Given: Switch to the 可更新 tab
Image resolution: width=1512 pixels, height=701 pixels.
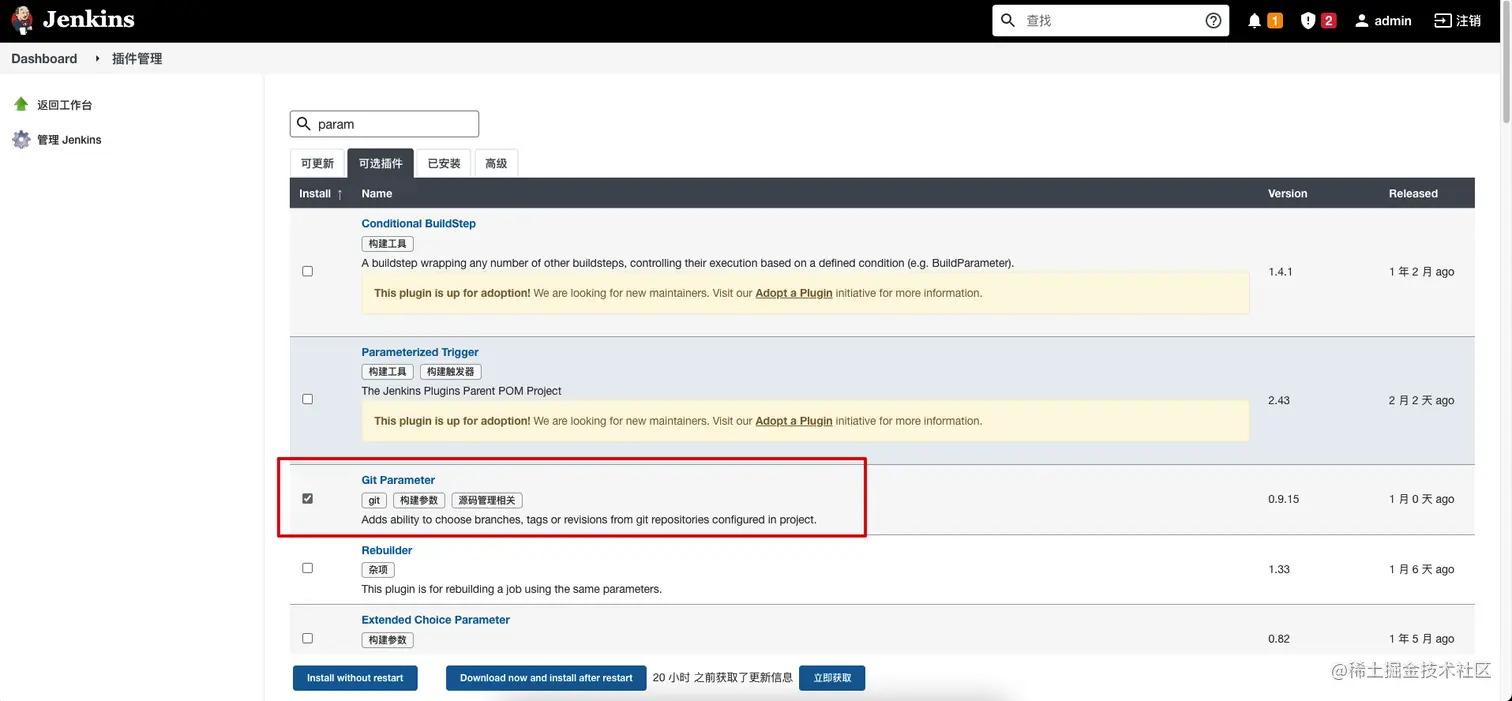Looking at the screenshot, I should pyautogui.click(x=317, y=163).
